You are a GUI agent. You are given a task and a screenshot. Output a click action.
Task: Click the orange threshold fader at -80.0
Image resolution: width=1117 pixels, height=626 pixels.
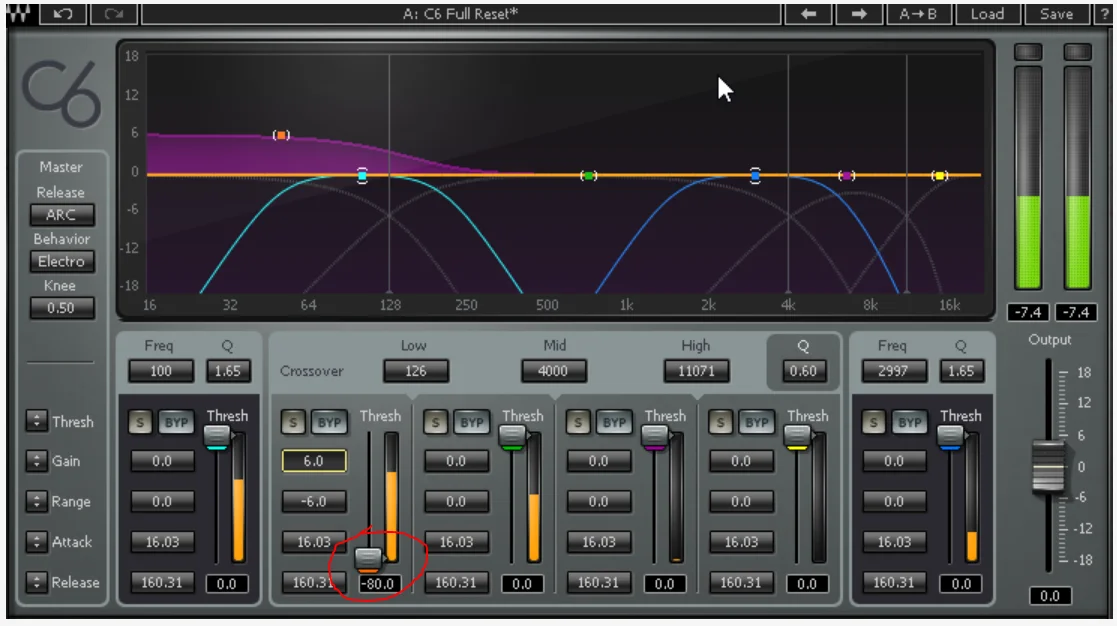click(x=368, y=558)
